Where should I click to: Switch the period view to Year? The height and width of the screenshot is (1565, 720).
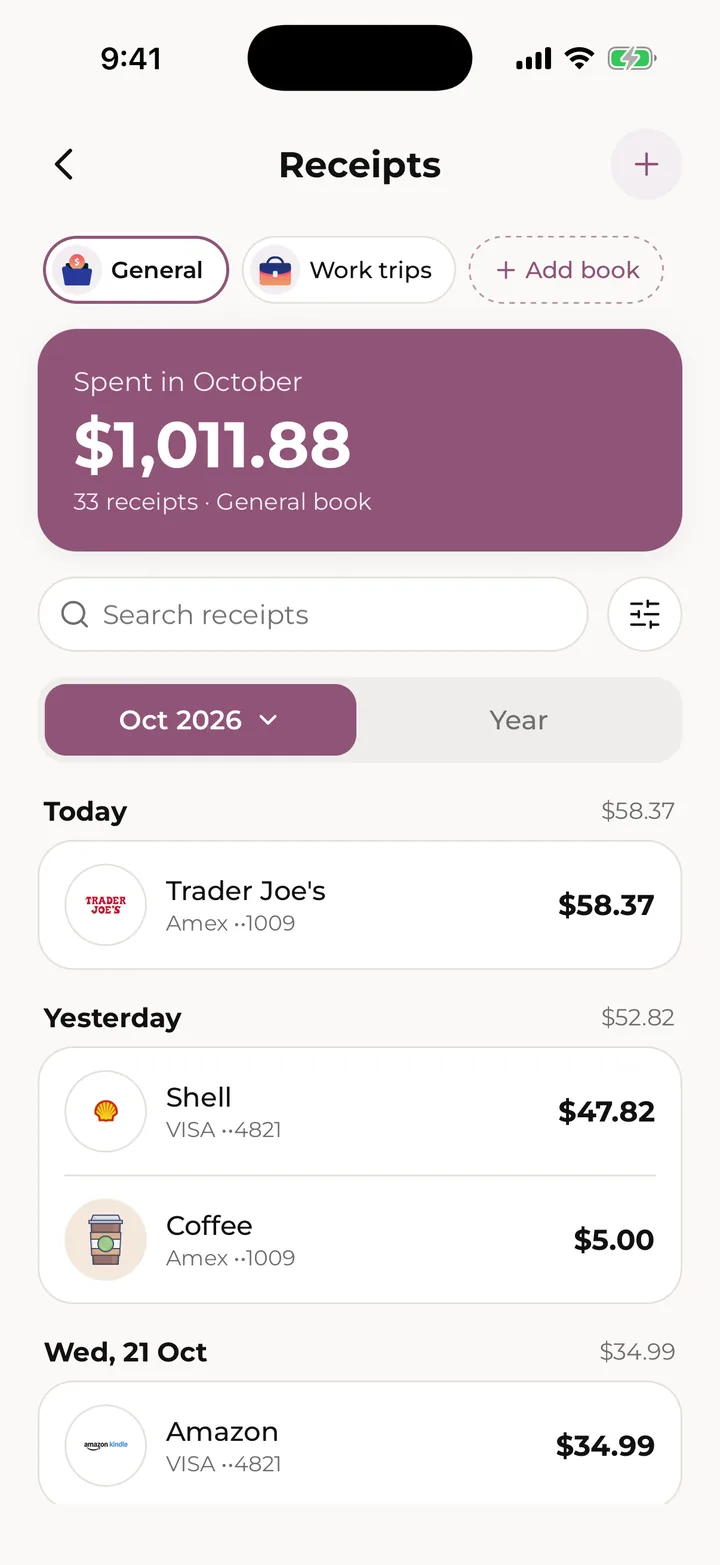tap(519, 720)
